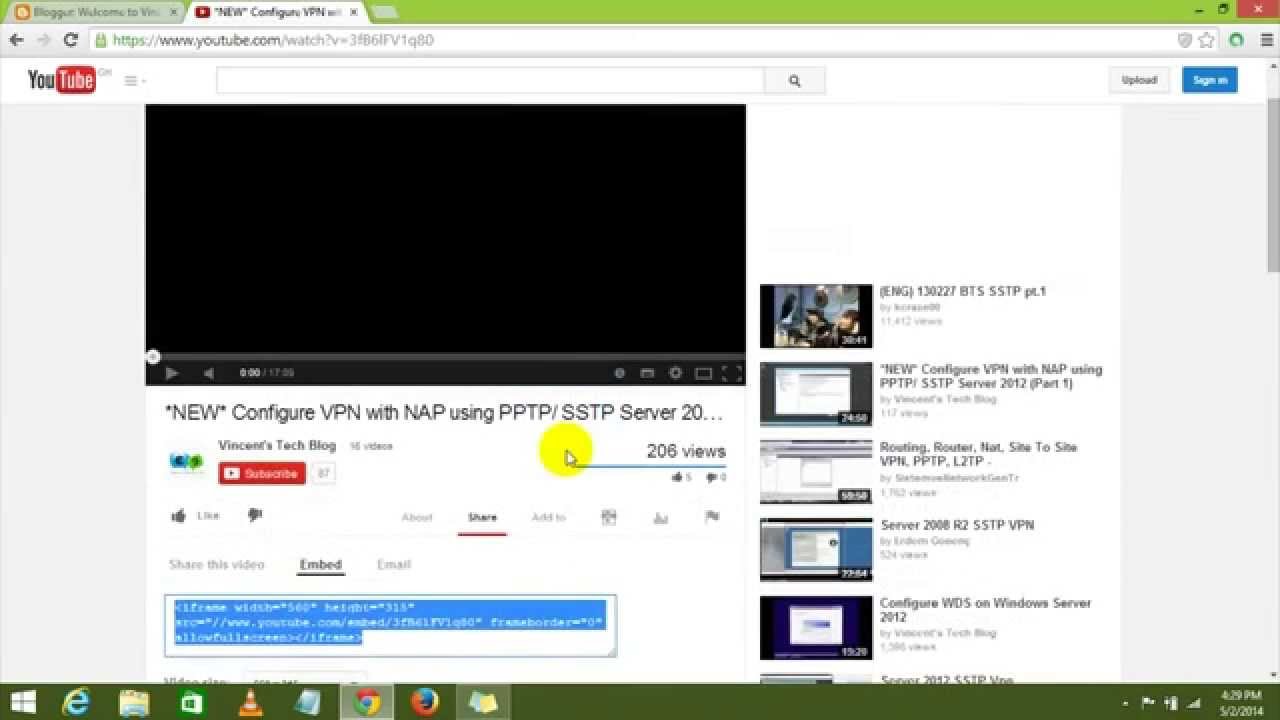Select the Email sub-tab

tap(394, 564)
